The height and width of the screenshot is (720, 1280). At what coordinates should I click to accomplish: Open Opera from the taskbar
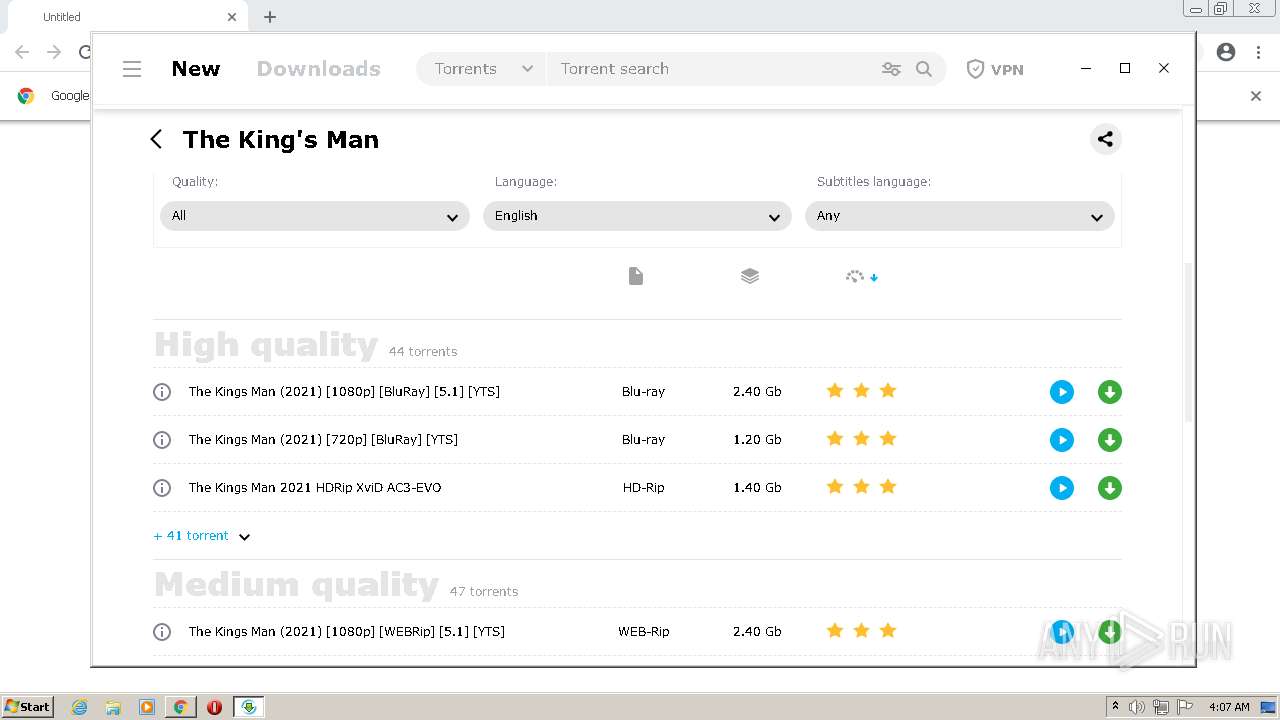click(x=214, y=707)
